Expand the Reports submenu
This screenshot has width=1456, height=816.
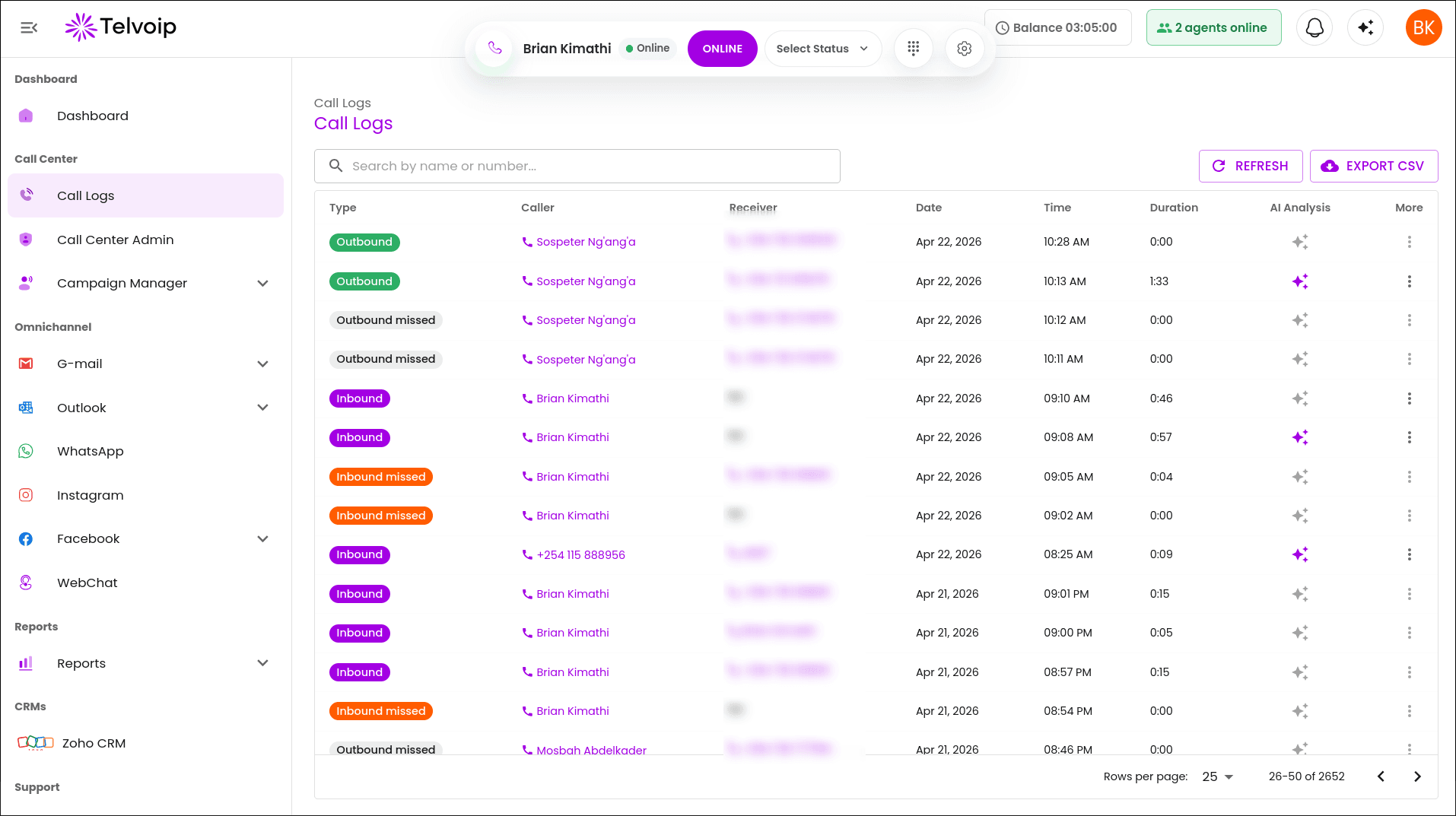[x=262, y=663]
